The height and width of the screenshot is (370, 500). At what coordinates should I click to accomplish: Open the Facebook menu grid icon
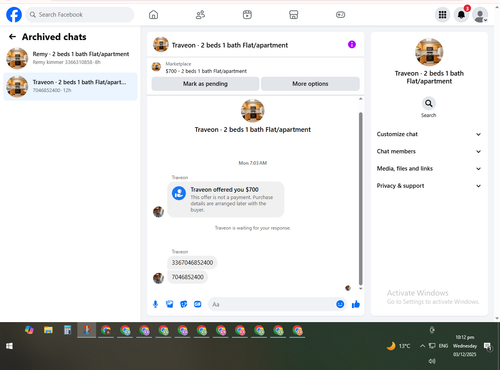tap(442, 15)
